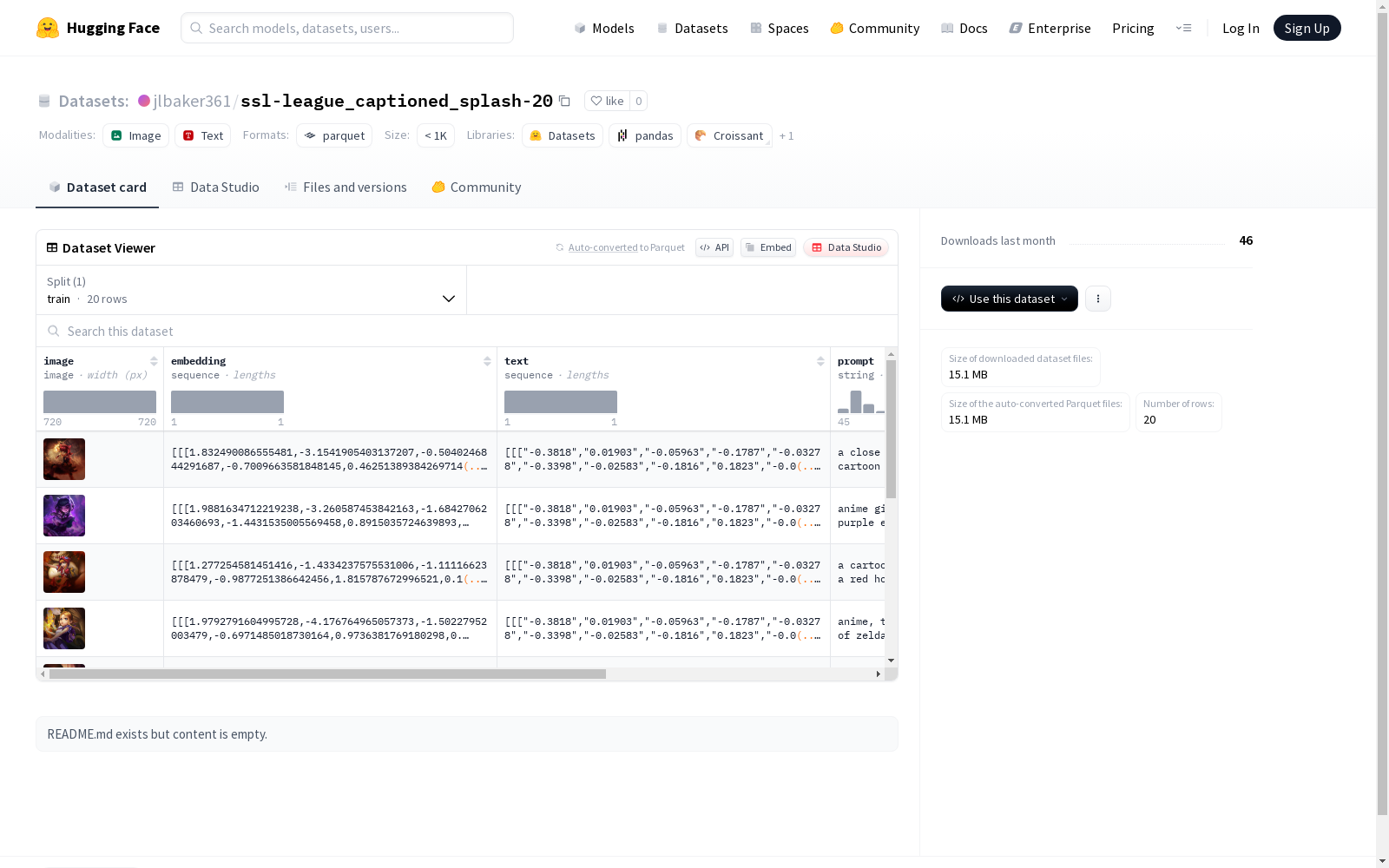Show the +1 more libraries
Image resolution: width=1389 pixels, height=868 pixels.
click(787, 135)
